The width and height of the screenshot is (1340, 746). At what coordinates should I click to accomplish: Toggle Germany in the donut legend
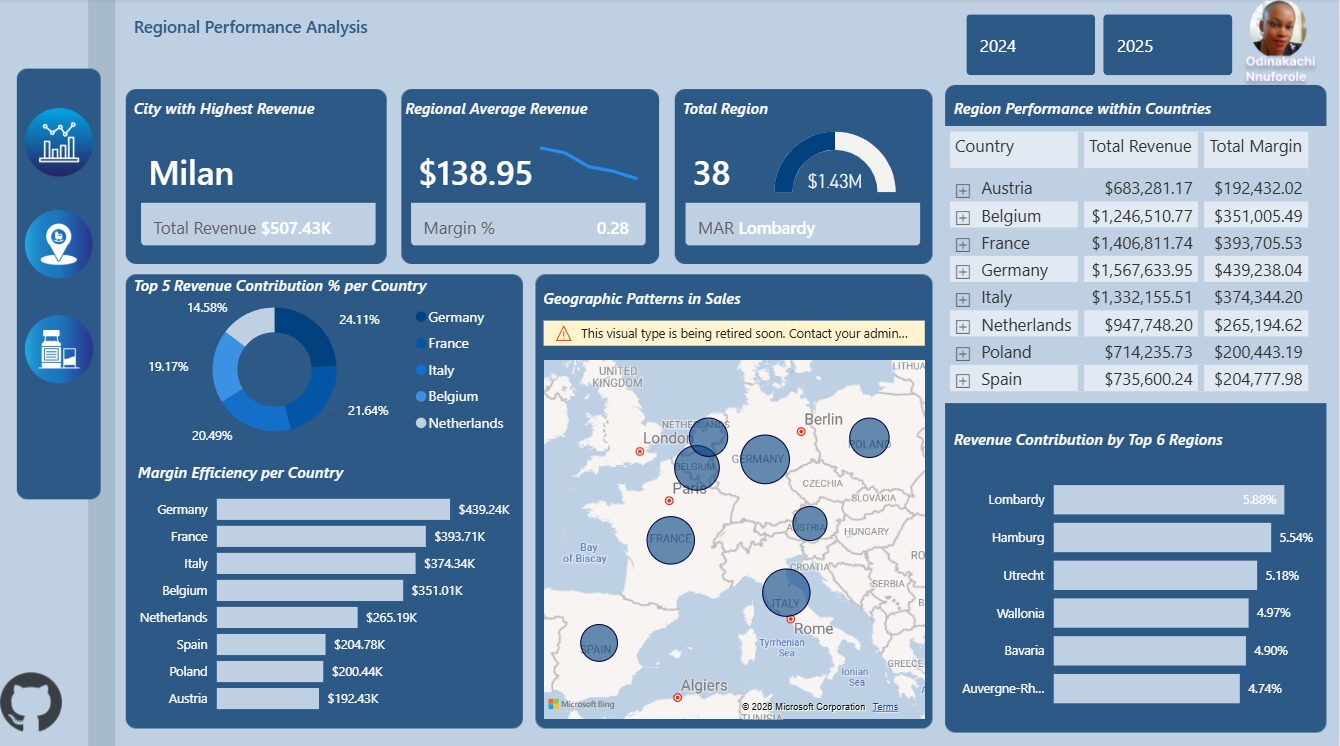tap(455, 317)
